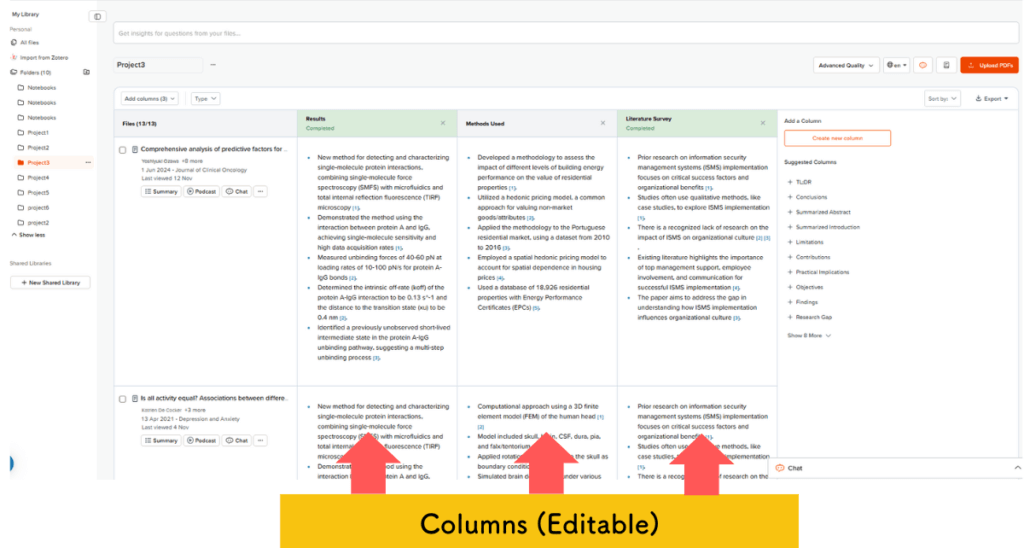The image size is (1024, 548).
Task: Click the three-dot menu next to Project3 title
Action: 212,65
